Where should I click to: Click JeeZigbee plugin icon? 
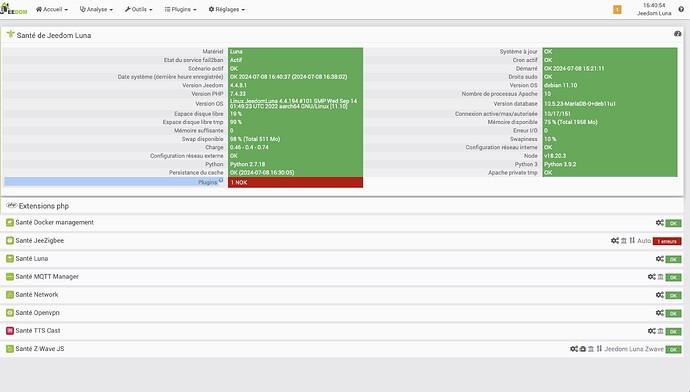(x=10, y=241)
